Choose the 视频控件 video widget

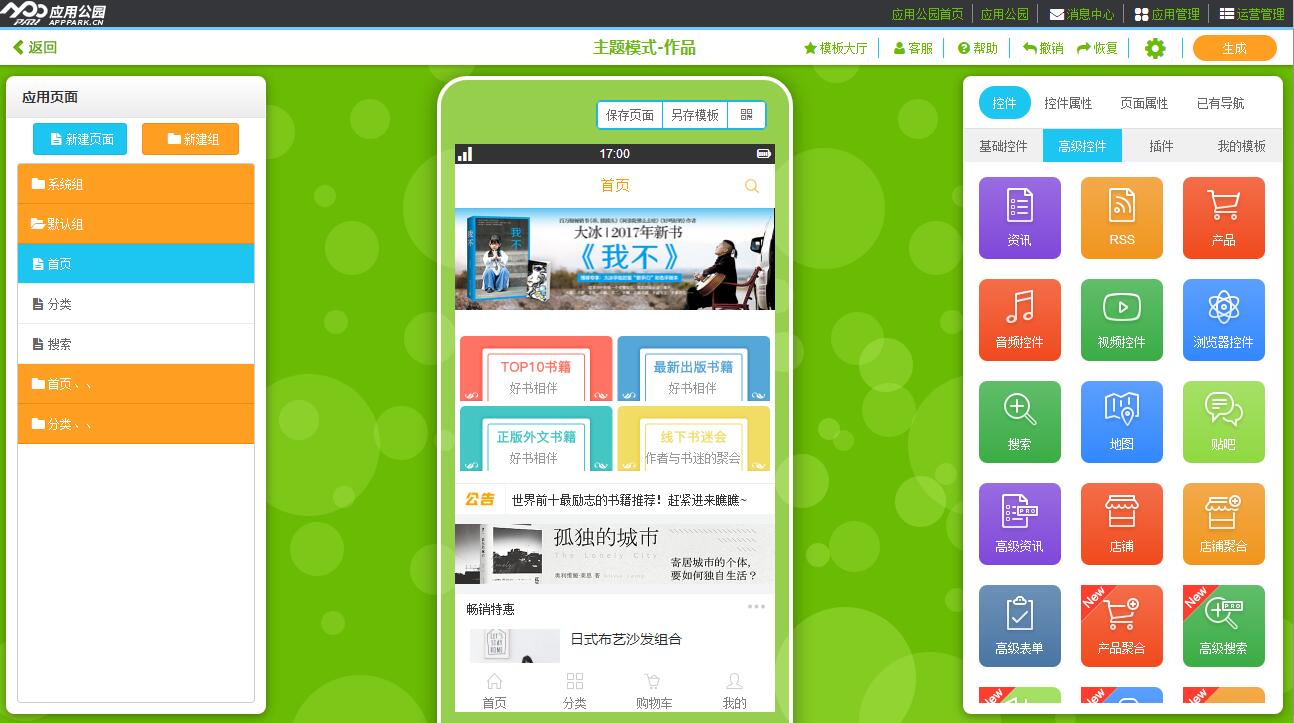pos(1121,319)
